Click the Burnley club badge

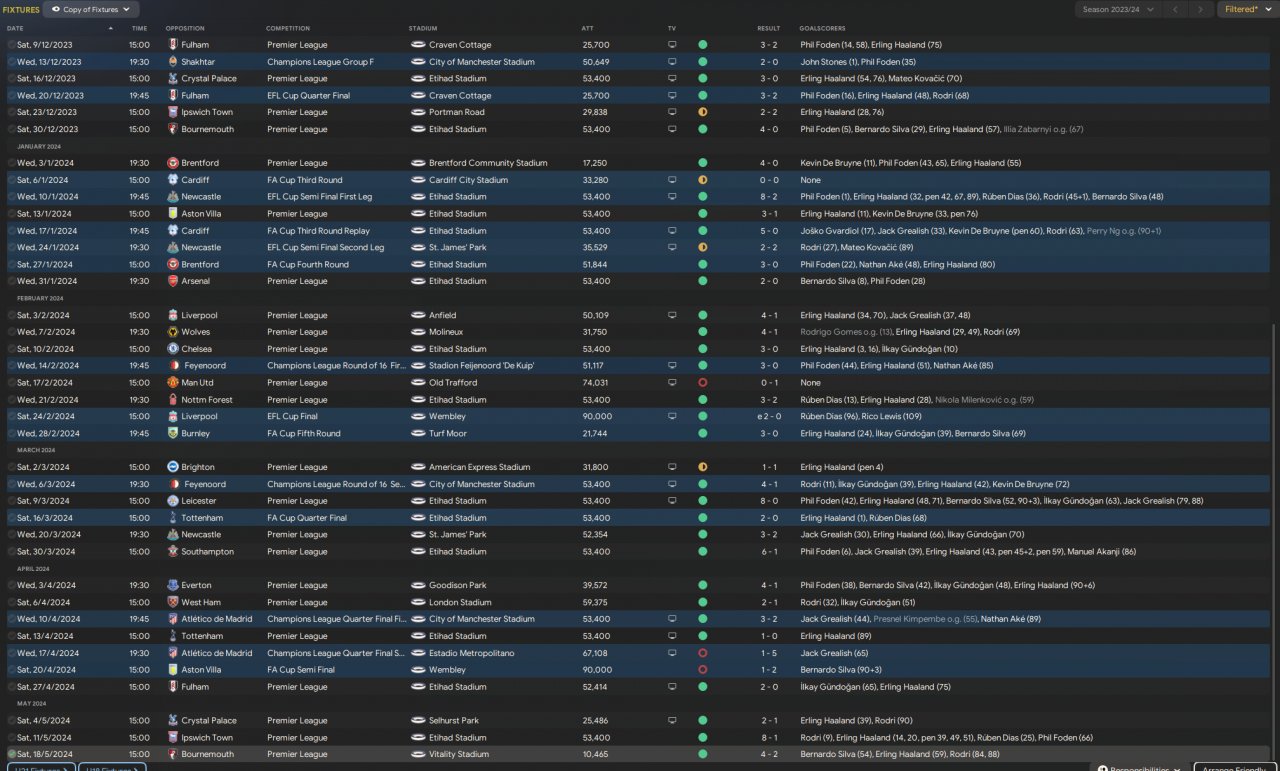(173, 433)
